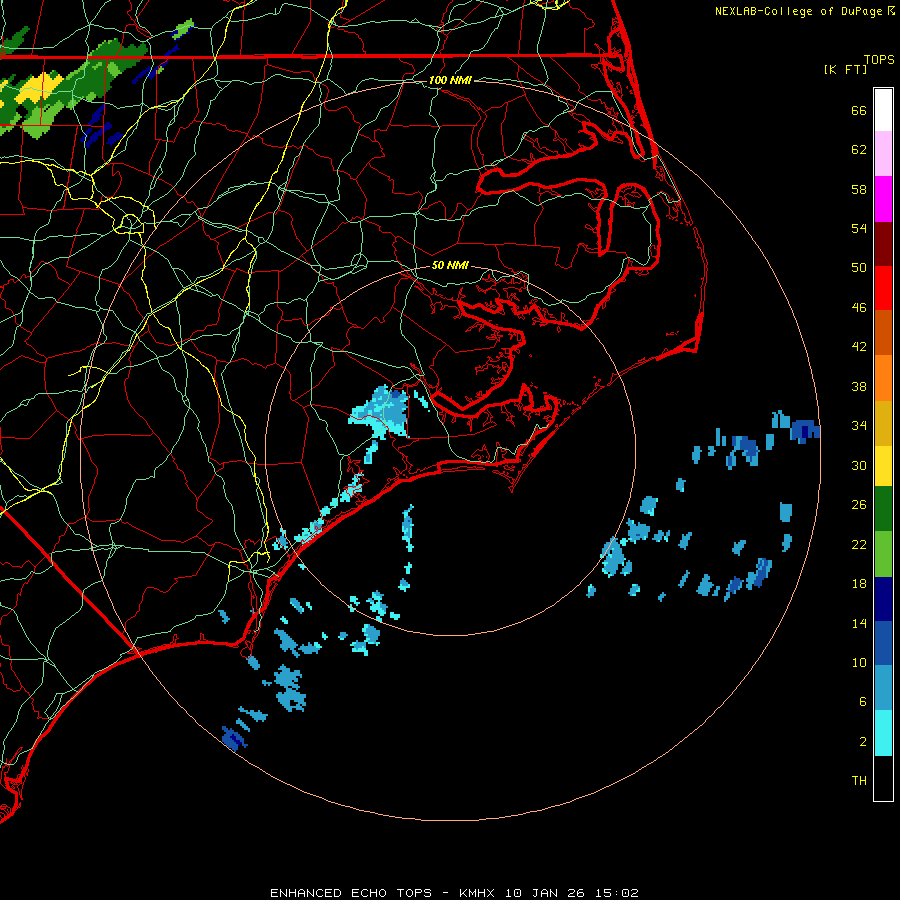This screenshot has height=900, width=900.
Task: Click the dark green 30 K FT swatch
Action: [883, 509]
